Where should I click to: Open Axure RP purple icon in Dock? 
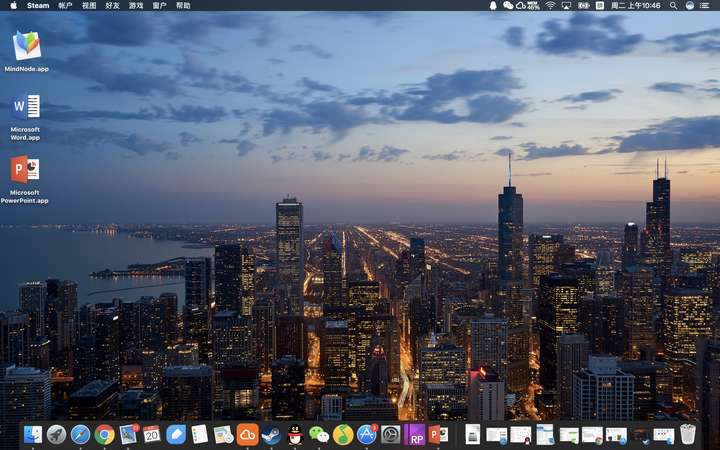pos(415,434)
